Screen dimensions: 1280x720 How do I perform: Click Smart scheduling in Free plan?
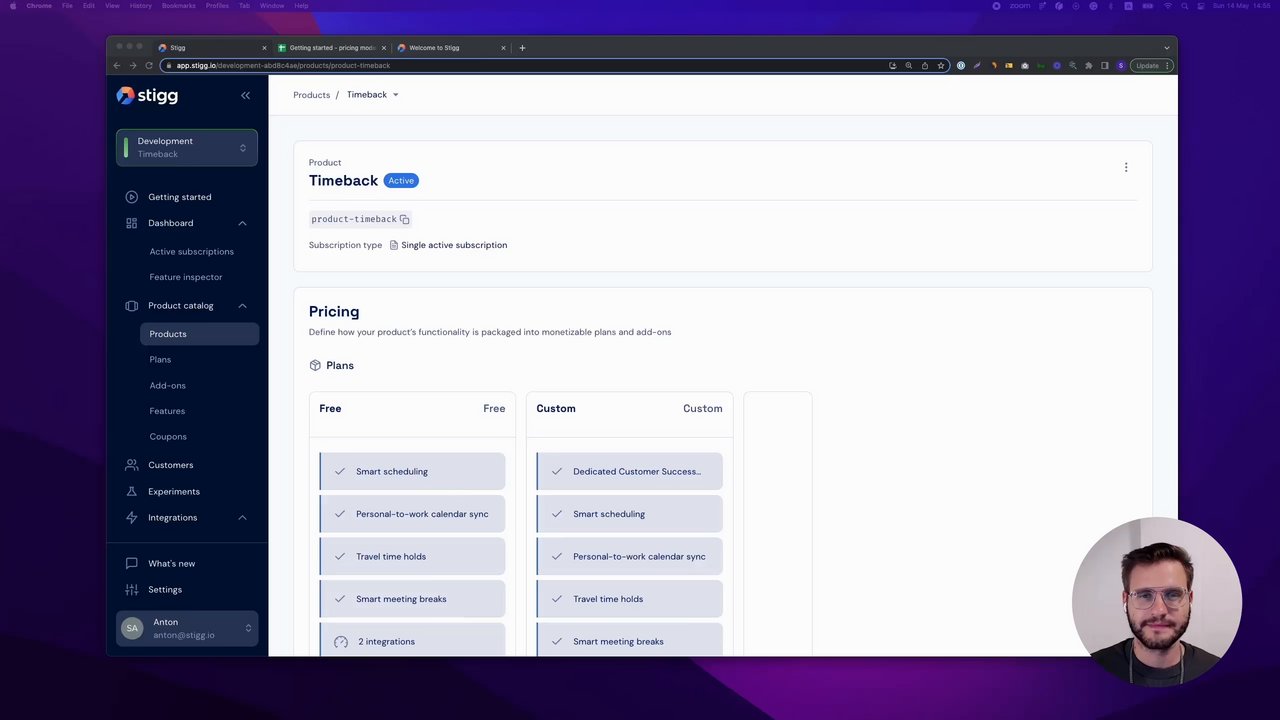(x=412, y=471)
